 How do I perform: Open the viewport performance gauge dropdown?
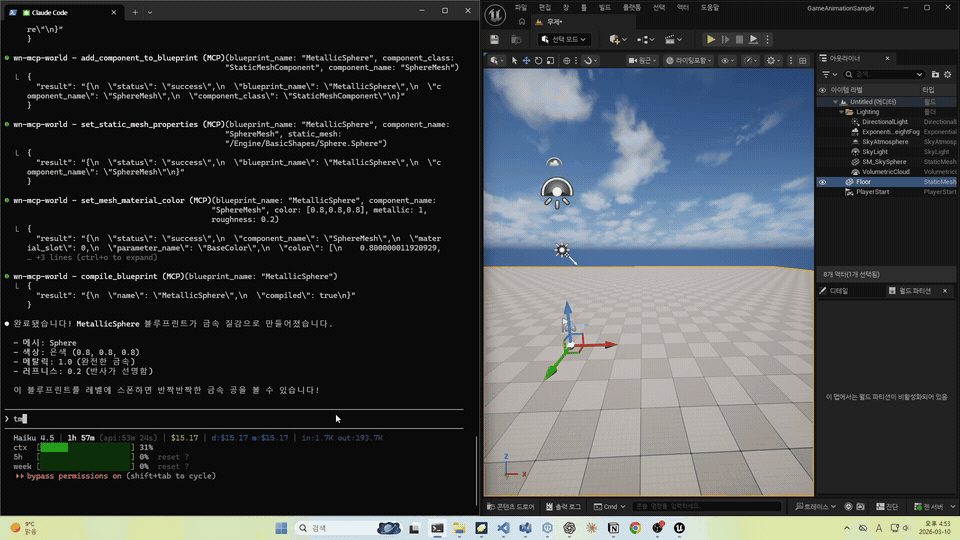[x=750, y=61]
